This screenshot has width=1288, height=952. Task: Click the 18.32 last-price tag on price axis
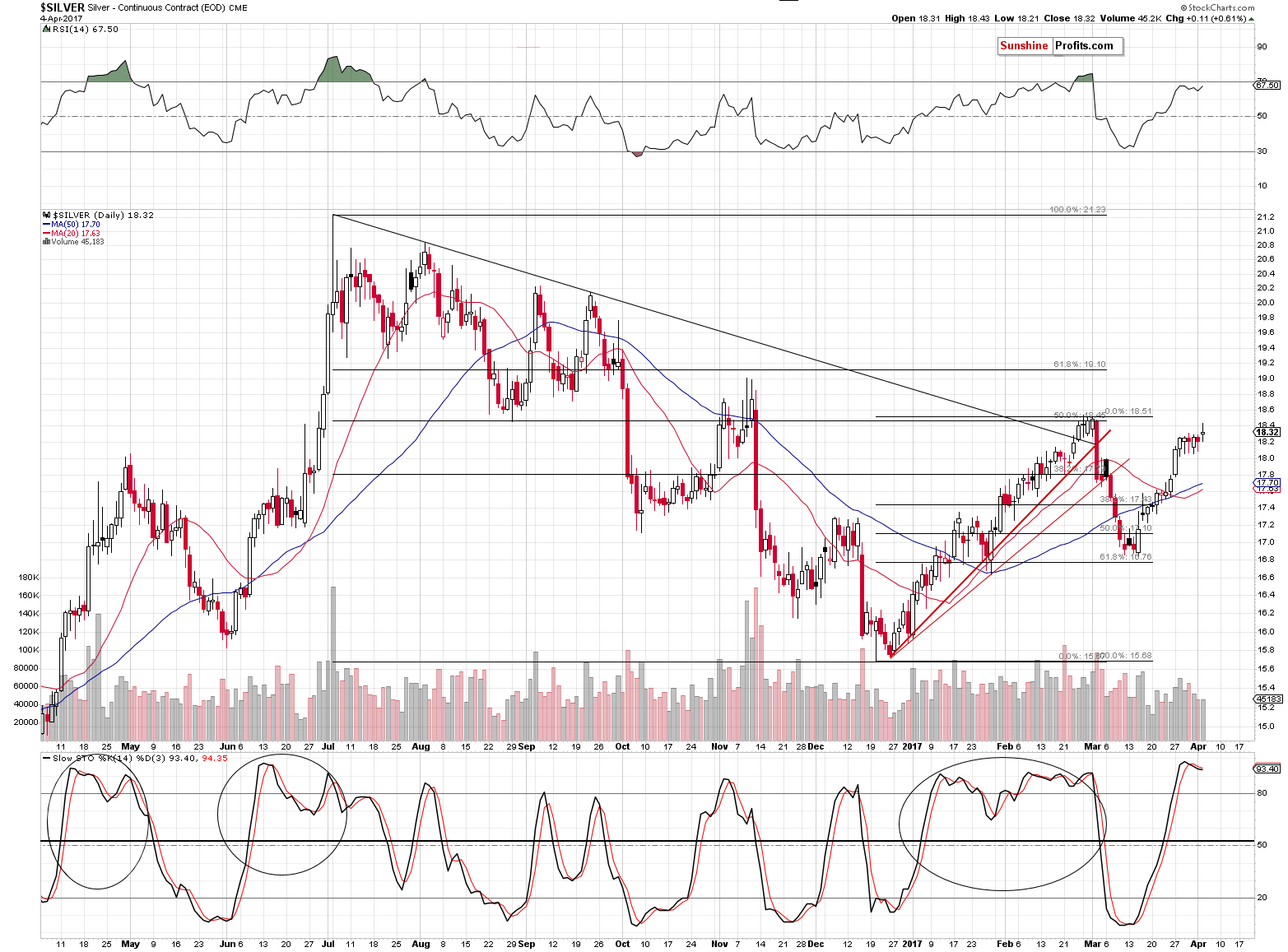click(1267, 432)
